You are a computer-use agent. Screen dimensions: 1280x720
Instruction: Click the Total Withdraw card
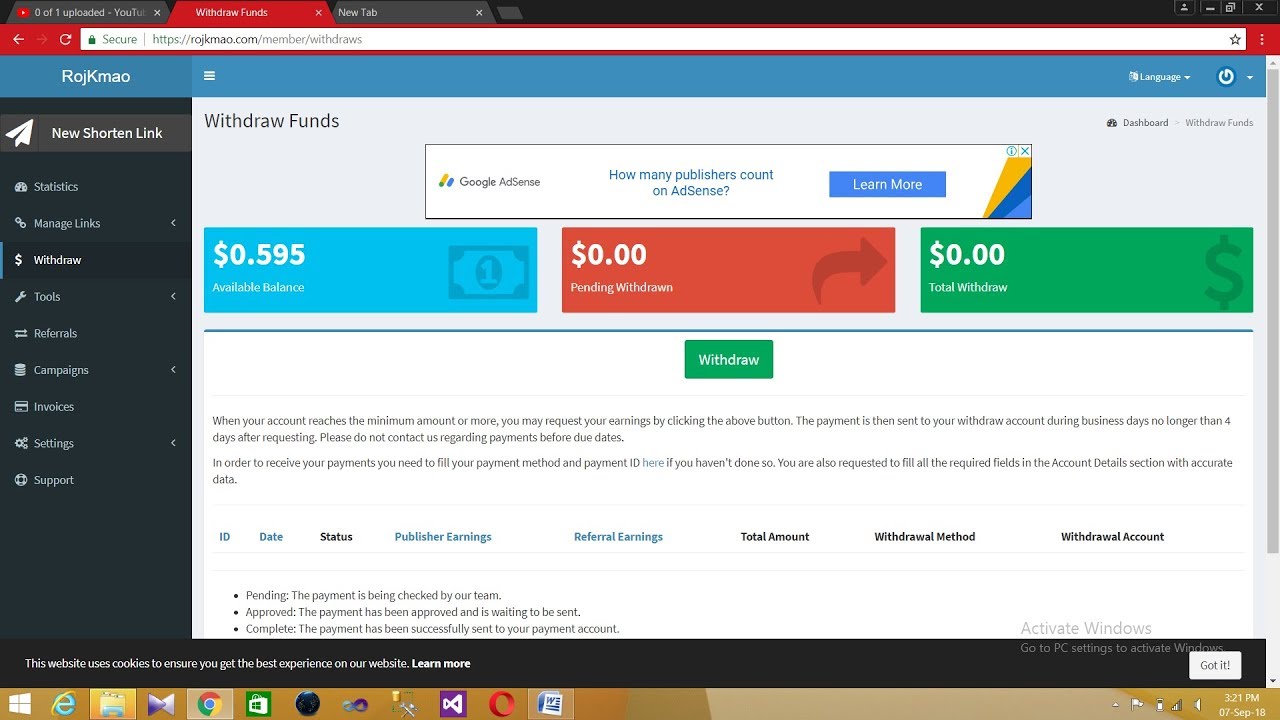[1087, 270]
